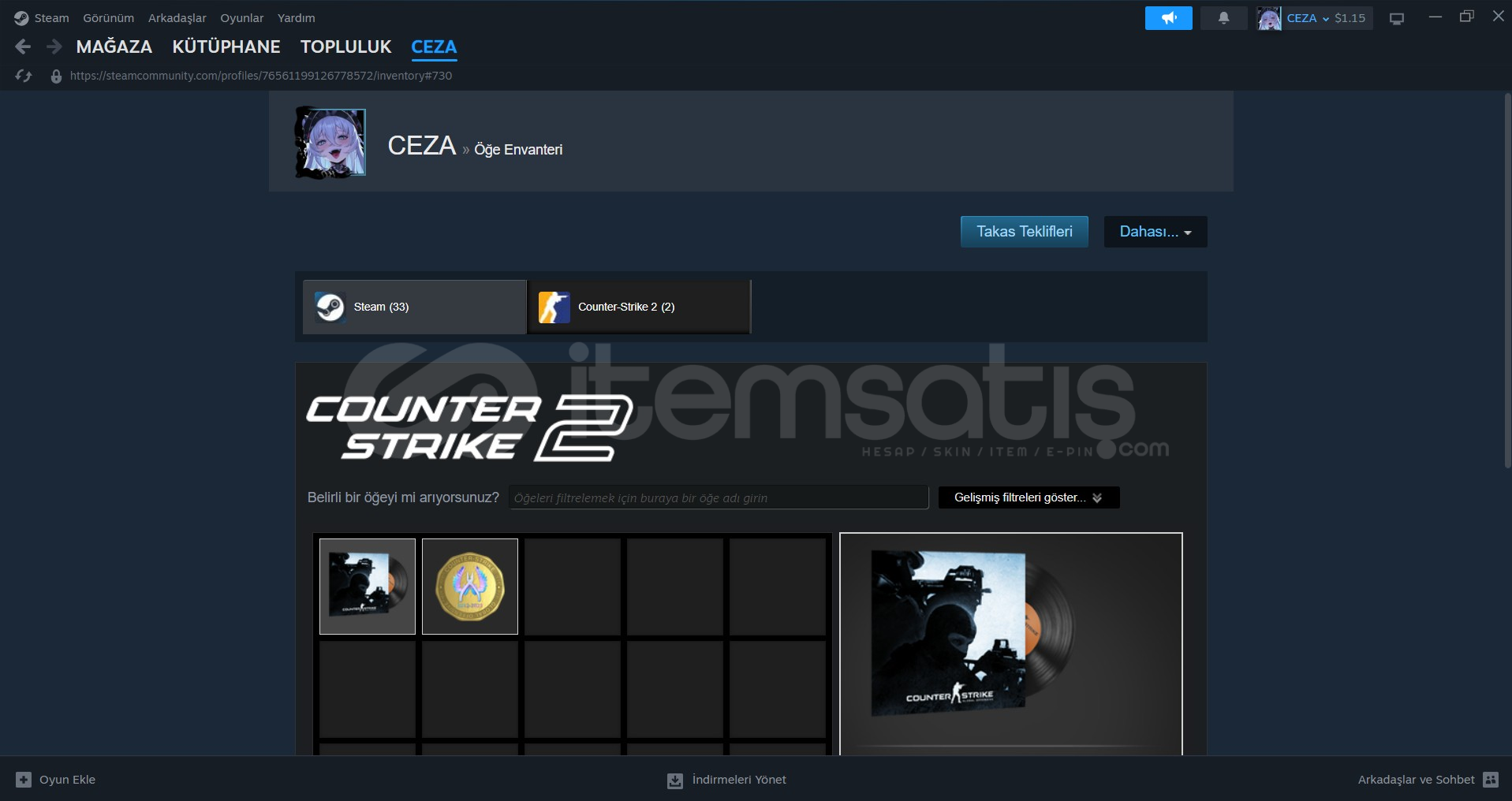Open the Yardım menu
Screen dimensions: 1512x801
[297, 18]
